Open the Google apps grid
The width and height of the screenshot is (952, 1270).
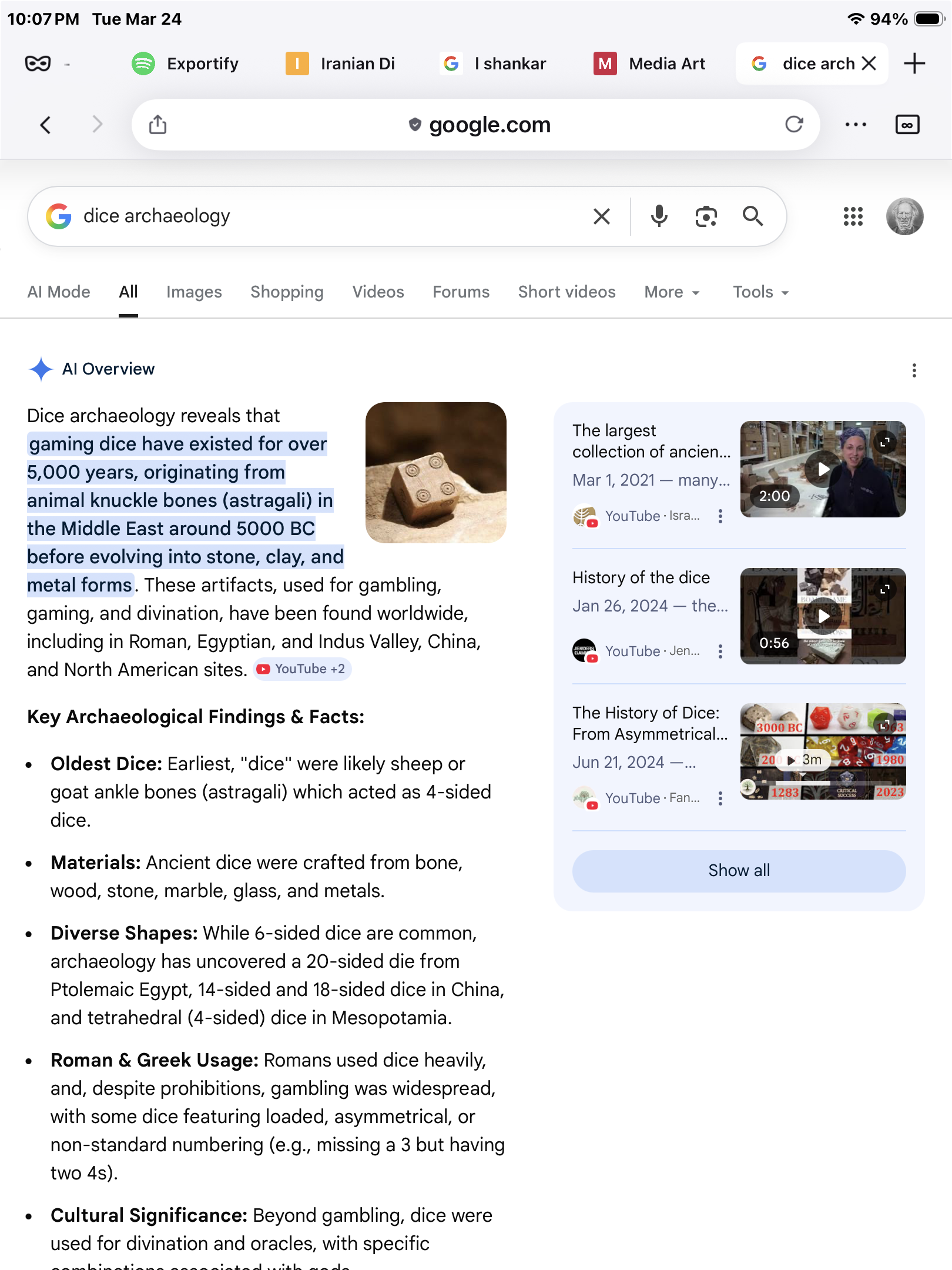(853, 216)
